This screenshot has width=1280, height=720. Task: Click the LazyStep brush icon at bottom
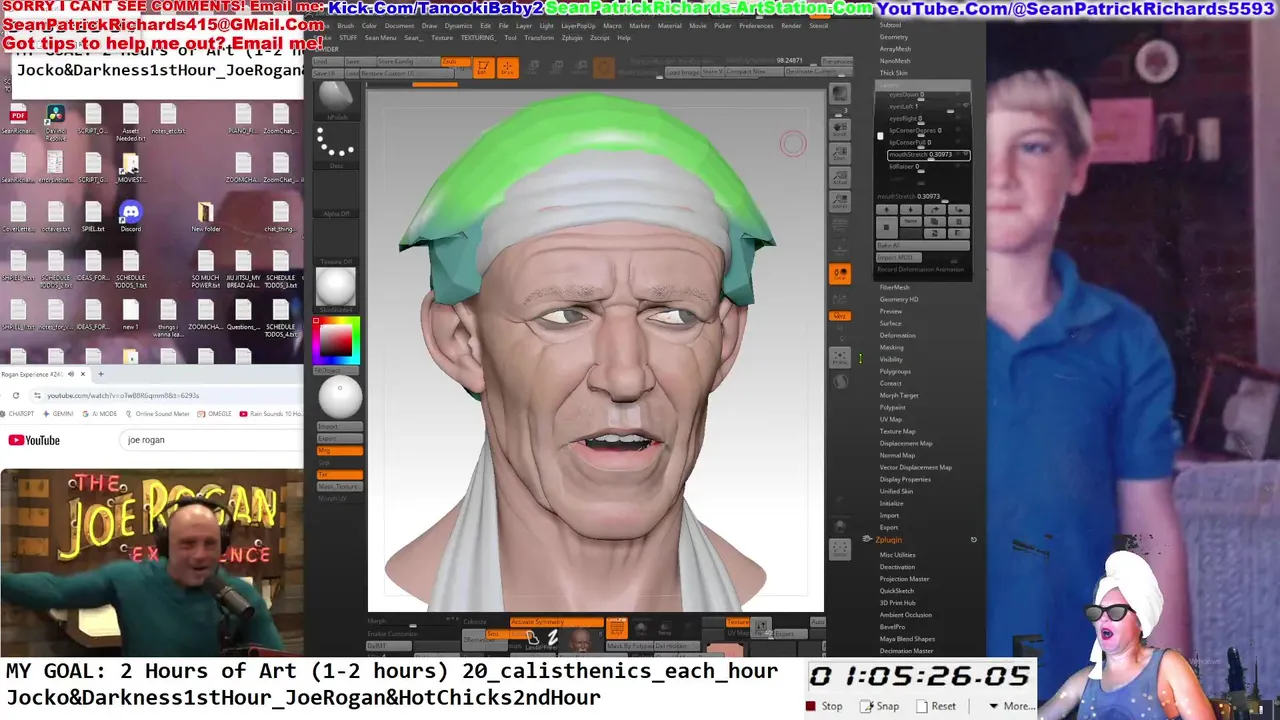tap(532, 638)
